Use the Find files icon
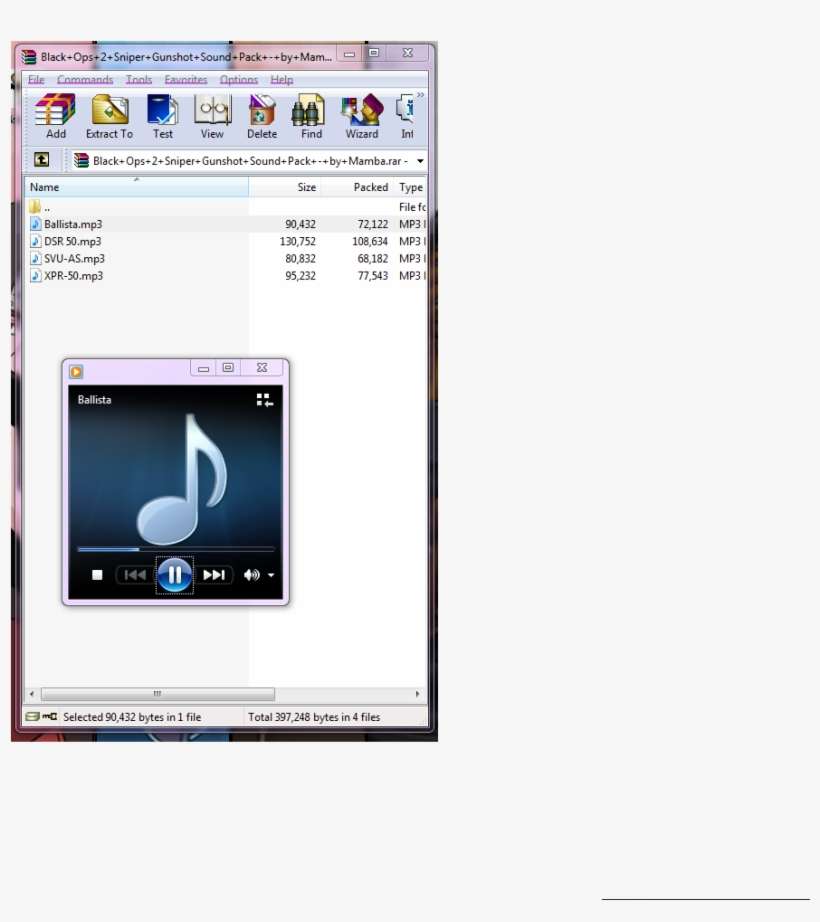820x922 pixels. (x=310, y=115)
